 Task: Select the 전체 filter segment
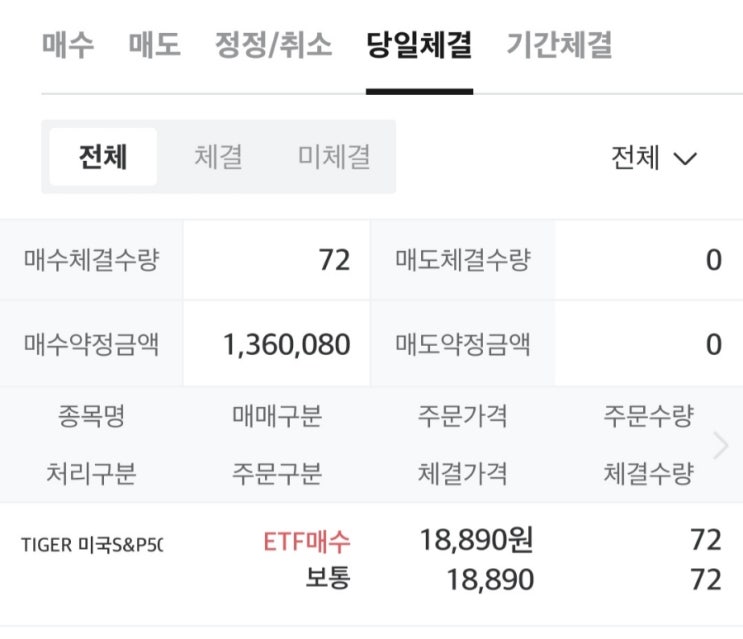pyautogui.click(x=103, y=157)
